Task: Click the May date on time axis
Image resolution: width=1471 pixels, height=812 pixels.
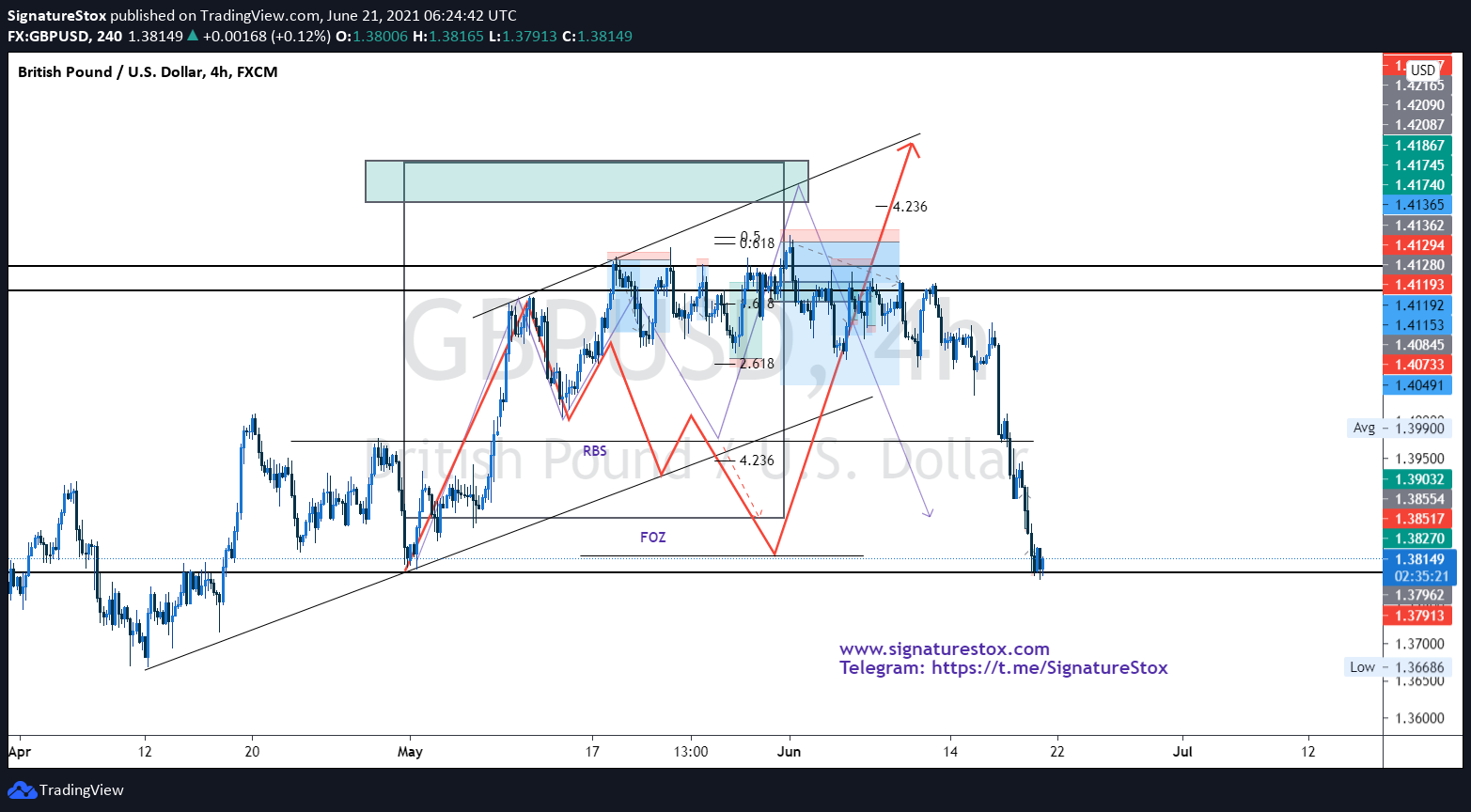Action: (410, 752)
